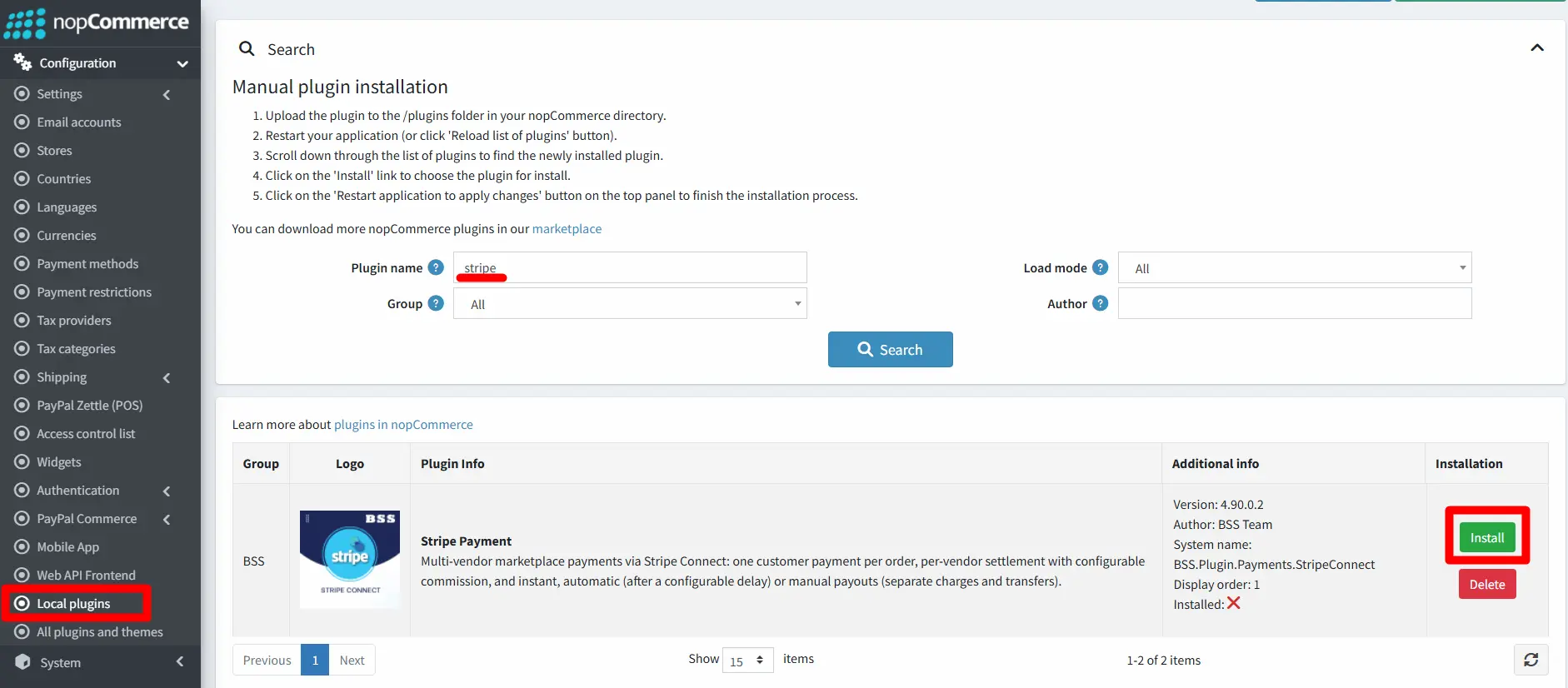Collapse the Search panel chevron
The image size is (1568, 688).
coord(1537,47)
